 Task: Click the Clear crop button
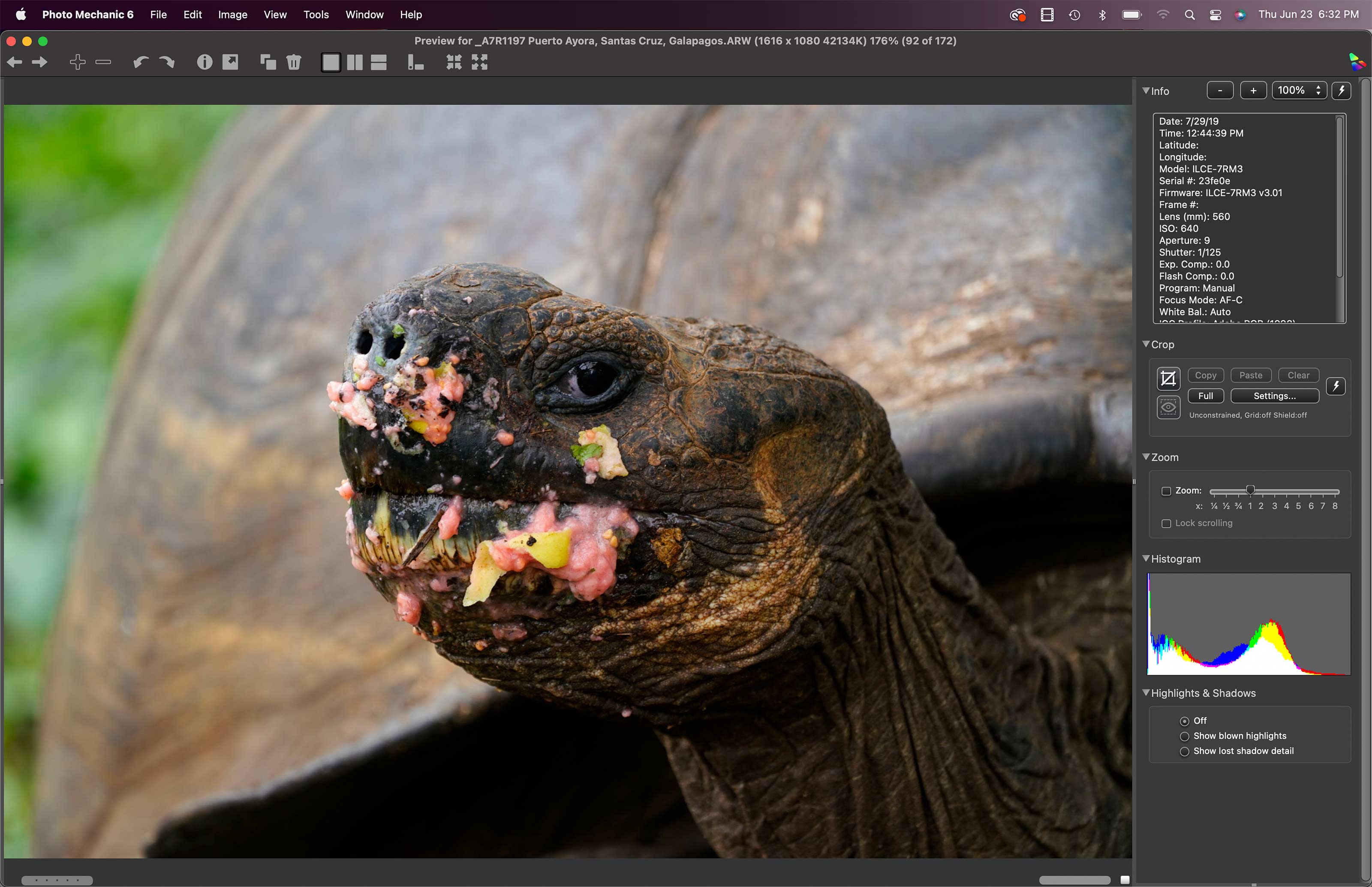pos(1299,375)
